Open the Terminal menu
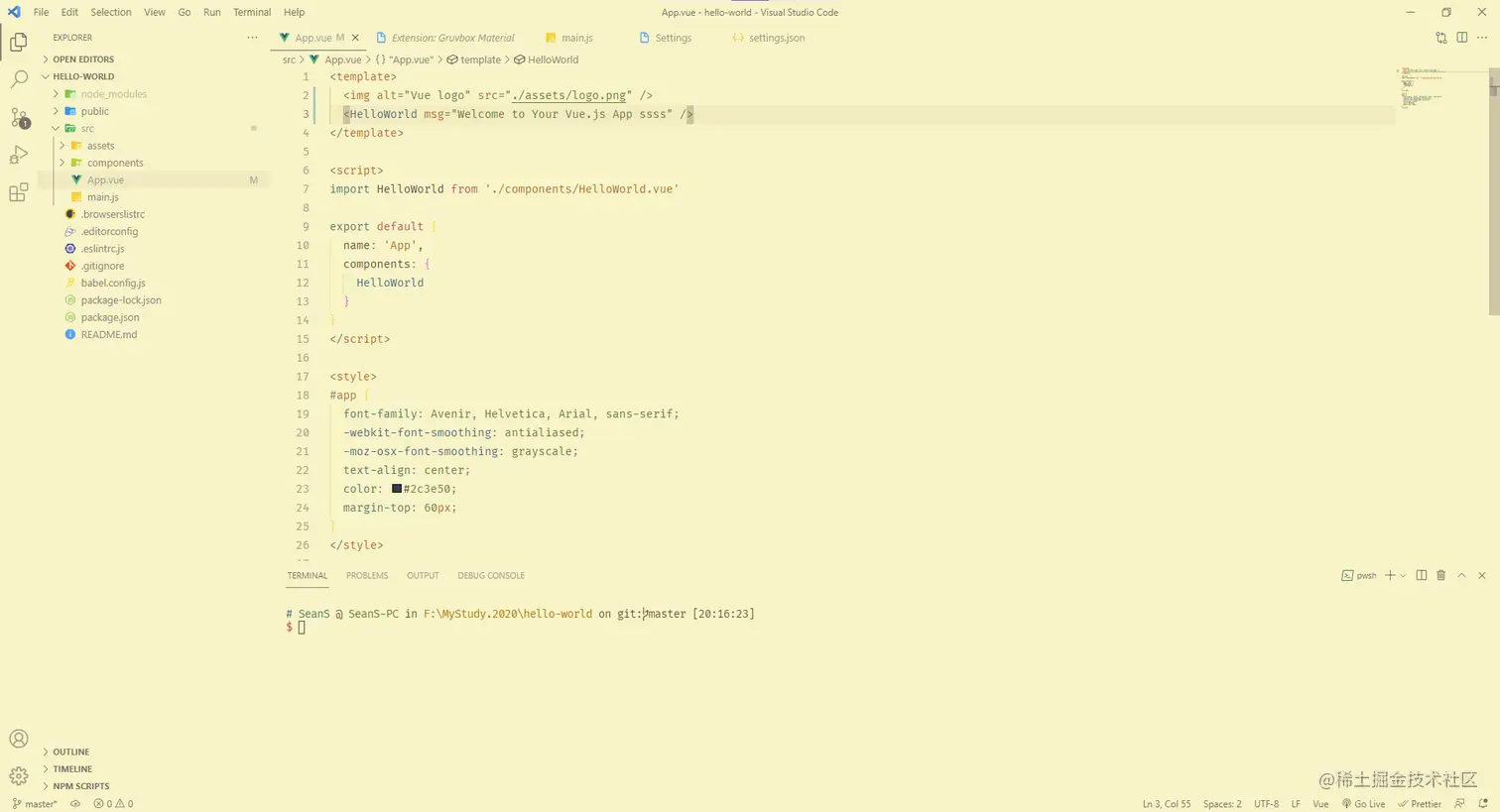The width and height of the screenshot is (1500, 812). point(252,12)
